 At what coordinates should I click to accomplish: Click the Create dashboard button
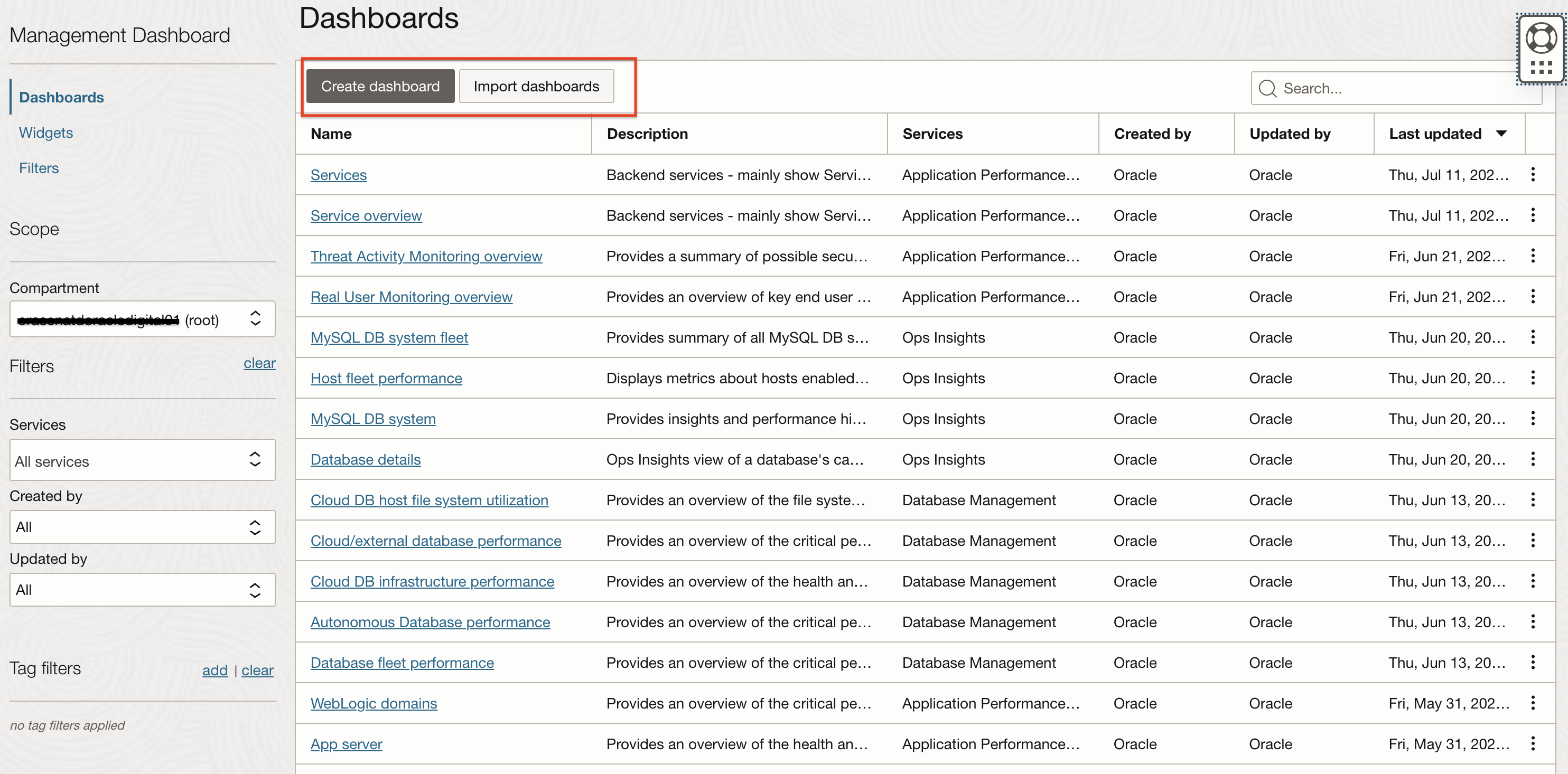pos(380,86)
